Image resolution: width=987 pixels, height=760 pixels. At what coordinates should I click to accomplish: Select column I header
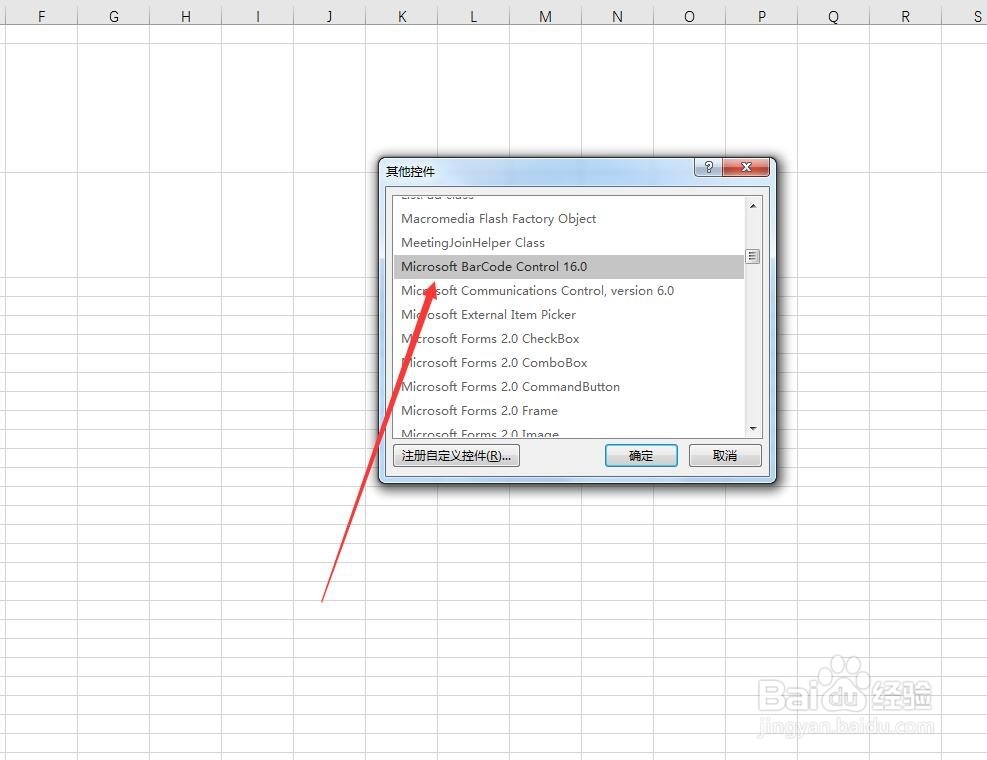click(257, 16)
